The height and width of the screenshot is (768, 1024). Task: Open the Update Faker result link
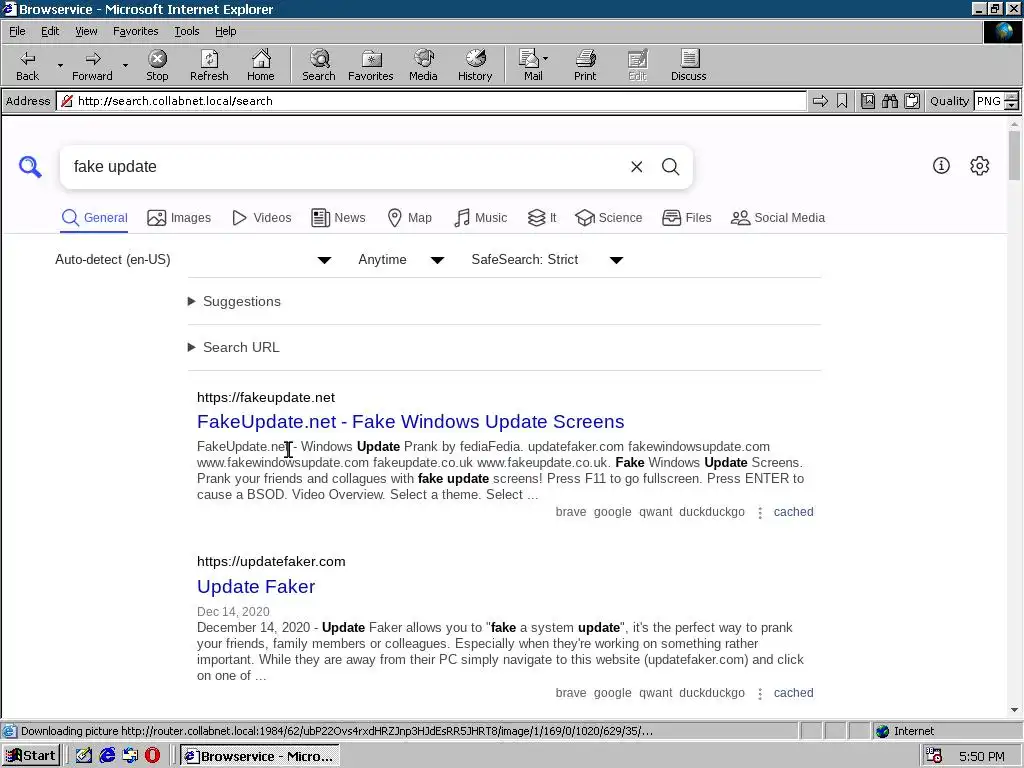(x=255, y=586)
